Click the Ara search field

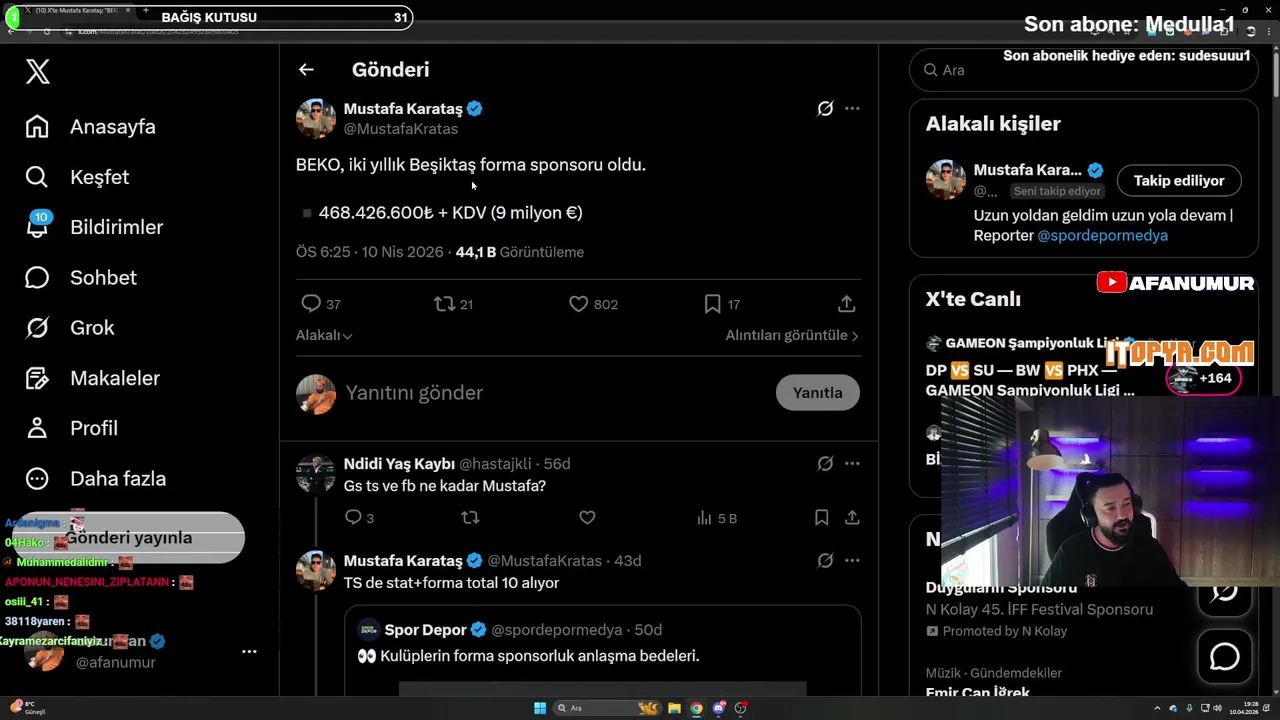pos(1084,70)
